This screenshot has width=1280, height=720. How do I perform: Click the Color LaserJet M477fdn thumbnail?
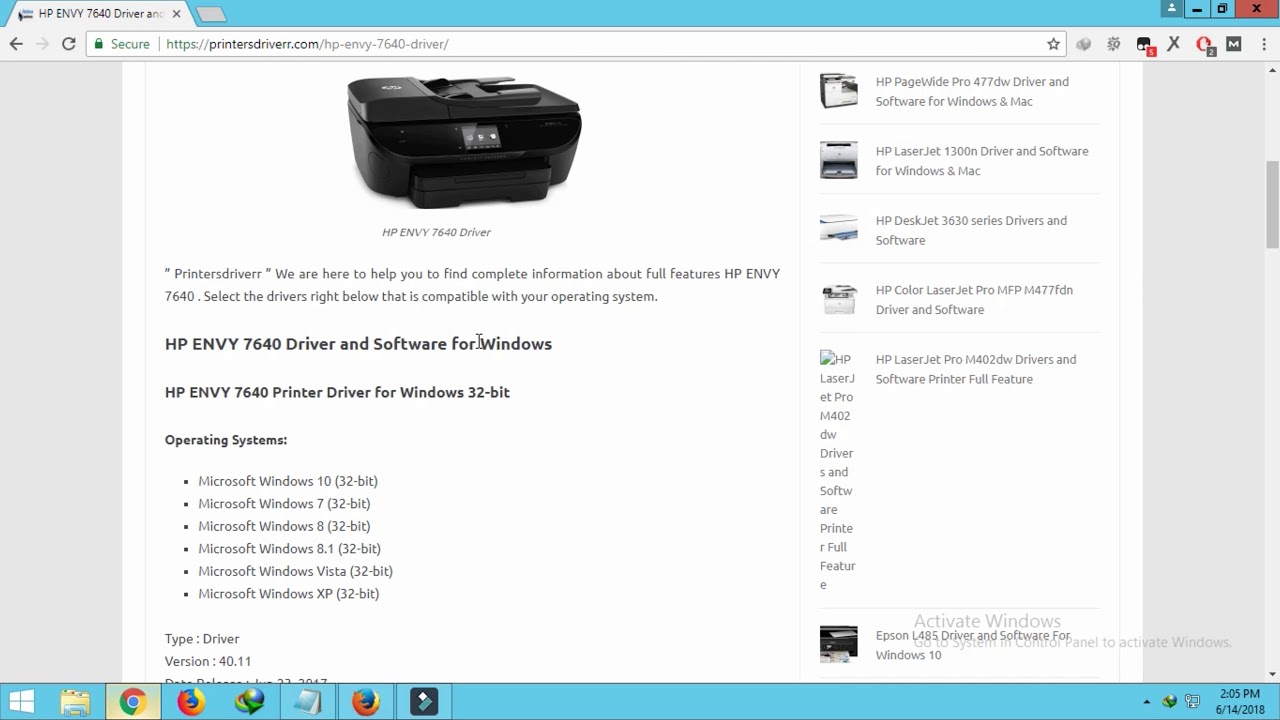838,299
